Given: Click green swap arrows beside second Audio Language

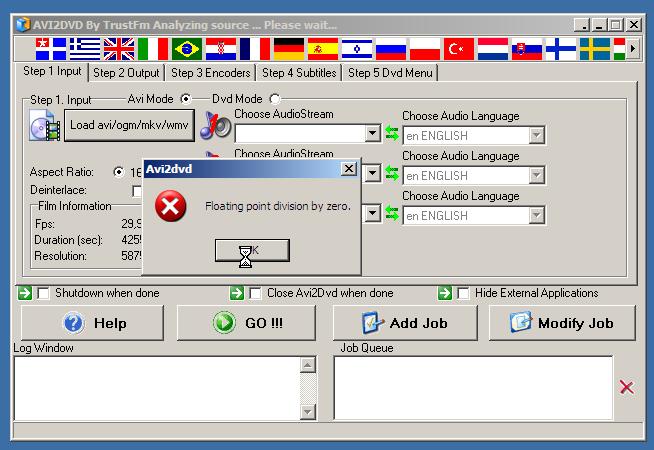Looking at the screenshot, I should 392,173.
